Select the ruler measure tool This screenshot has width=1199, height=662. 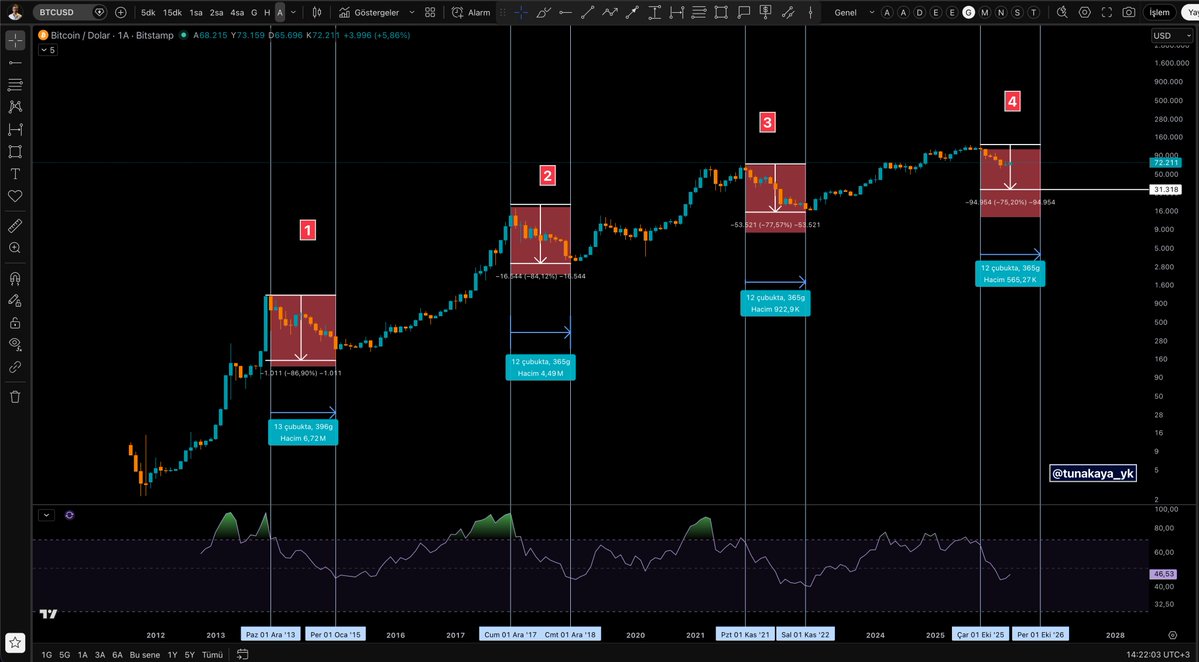(15, 226)
